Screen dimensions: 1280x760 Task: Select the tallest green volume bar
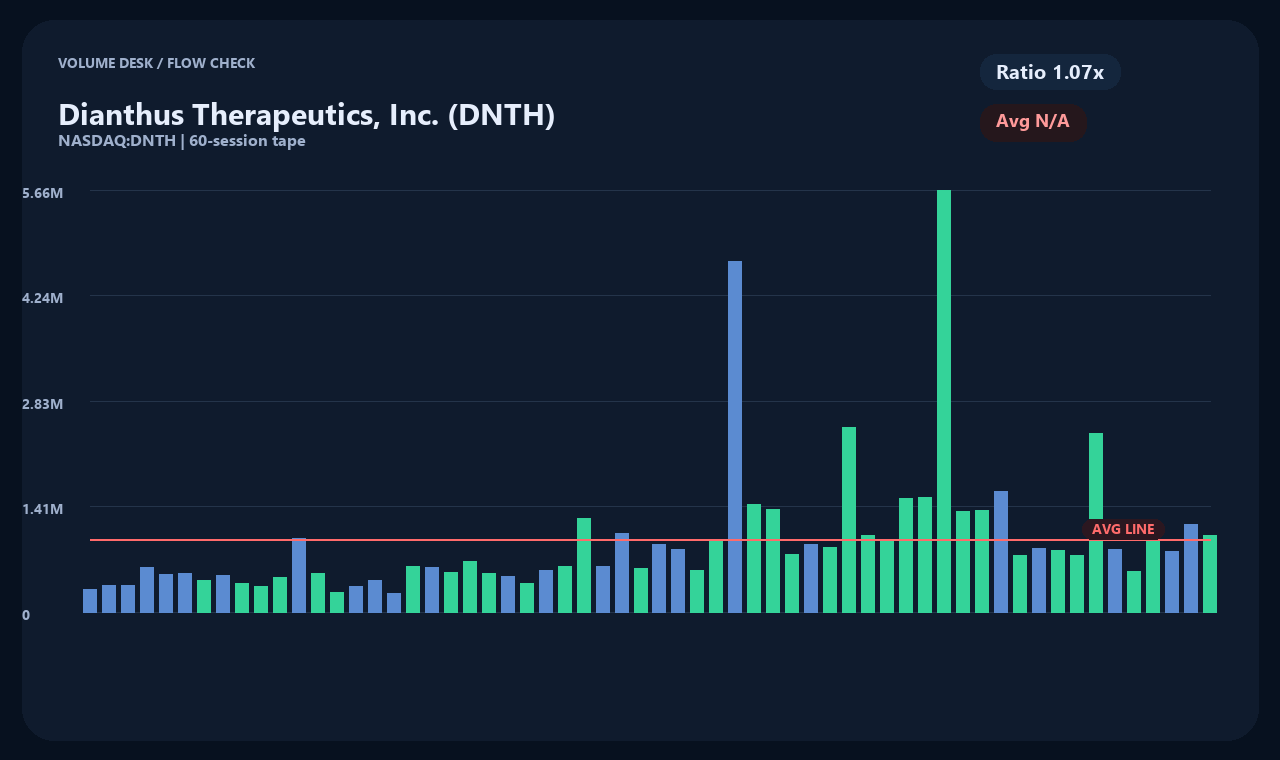pyautogui.click(x=944, y=401)
